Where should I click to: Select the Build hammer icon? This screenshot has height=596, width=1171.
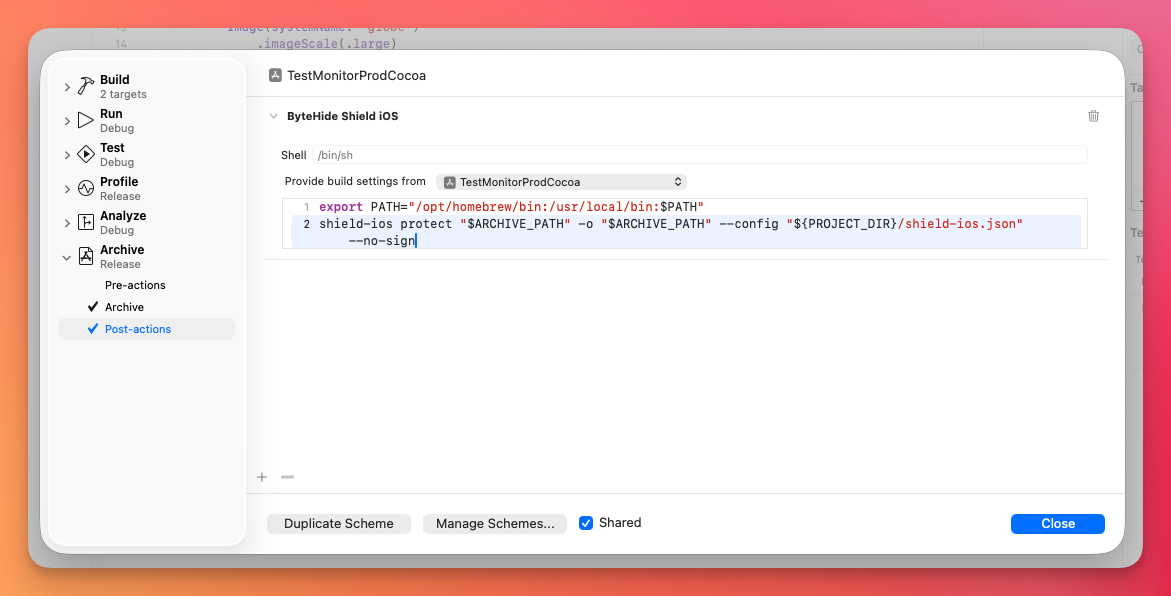(86, 85)
